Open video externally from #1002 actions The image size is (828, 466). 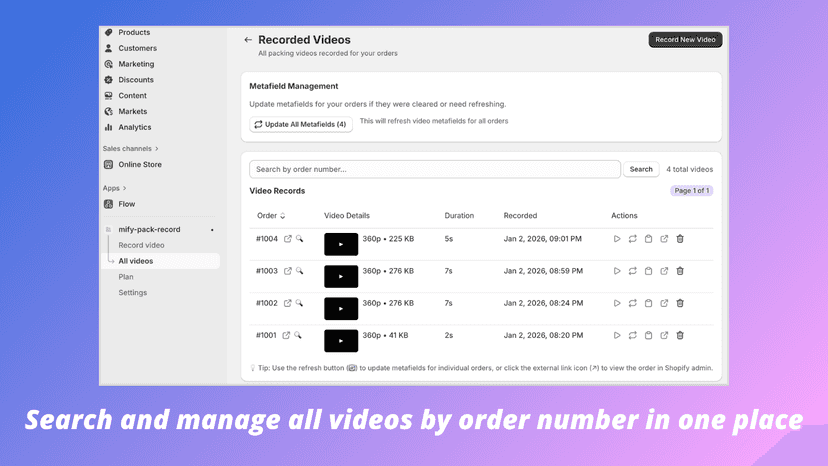click(x=664, y=303)
